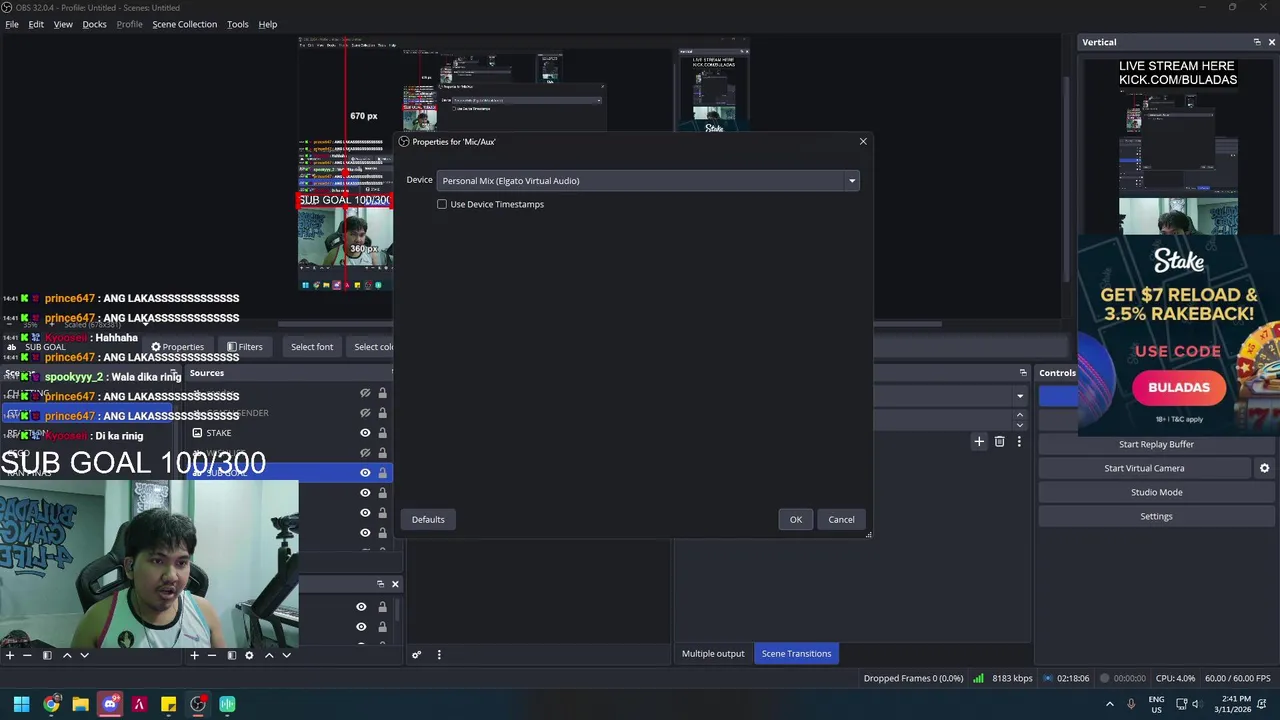Open the File menu
Viewport: 1280px width, 720px height.
12,24
